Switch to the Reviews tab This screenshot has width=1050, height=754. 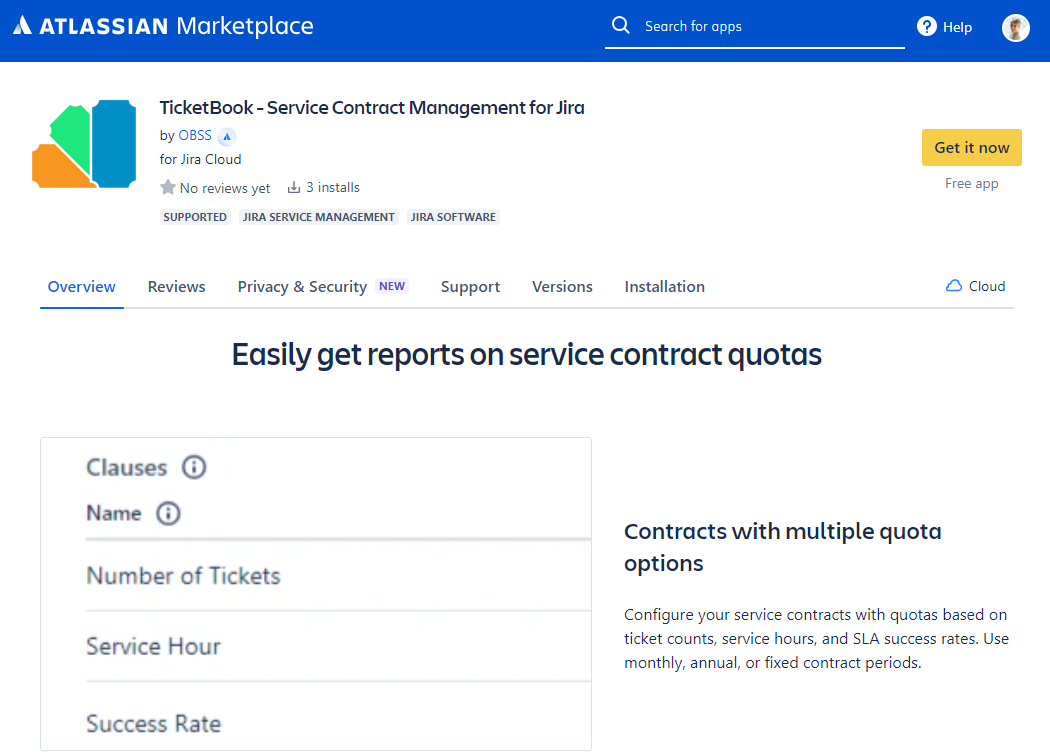tap(176, 287)
